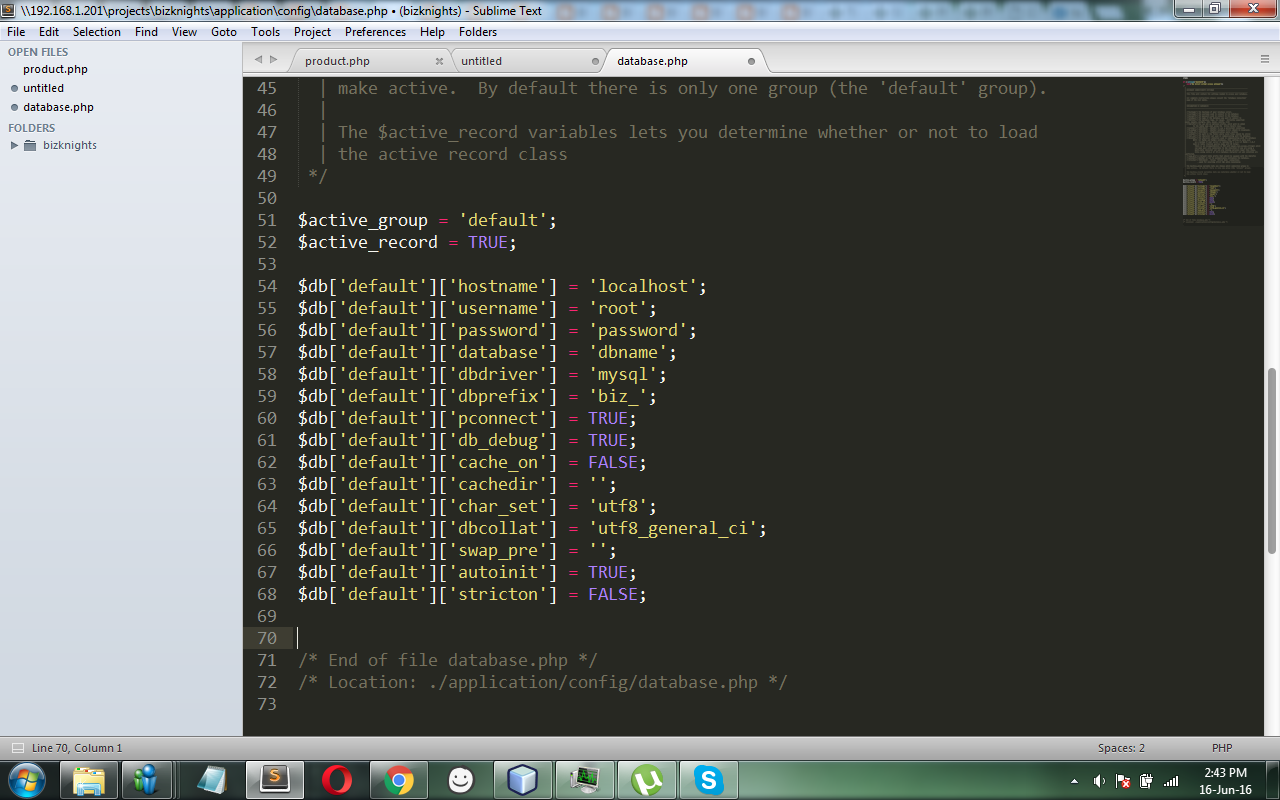Select database.php in Open Files list
Image resolution: width=1280 pixels, height=800 pixels.
tap(59, 107)
